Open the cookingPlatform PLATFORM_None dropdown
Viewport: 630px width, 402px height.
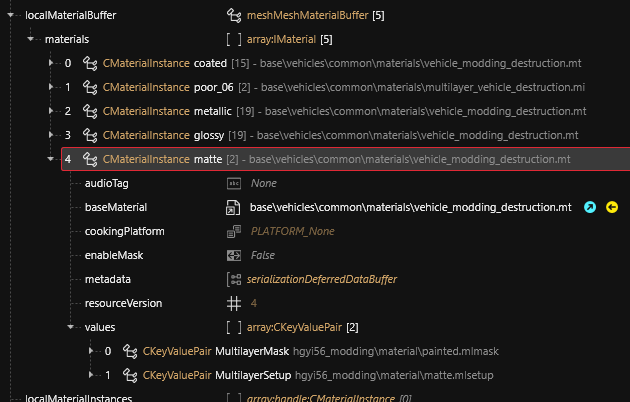click(291, 231)
